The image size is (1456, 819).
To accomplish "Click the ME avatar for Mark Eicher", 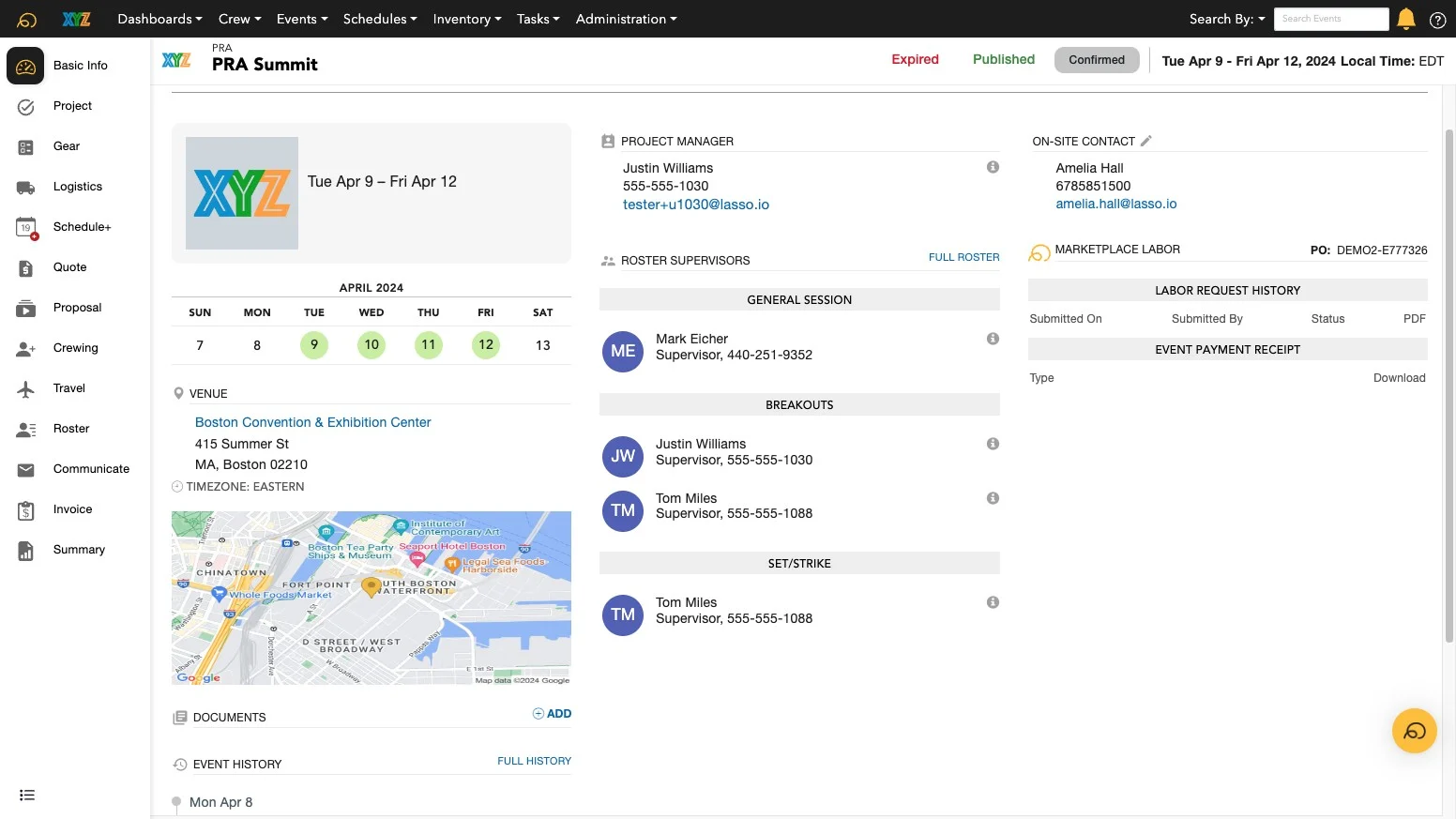I will (623, 351).
